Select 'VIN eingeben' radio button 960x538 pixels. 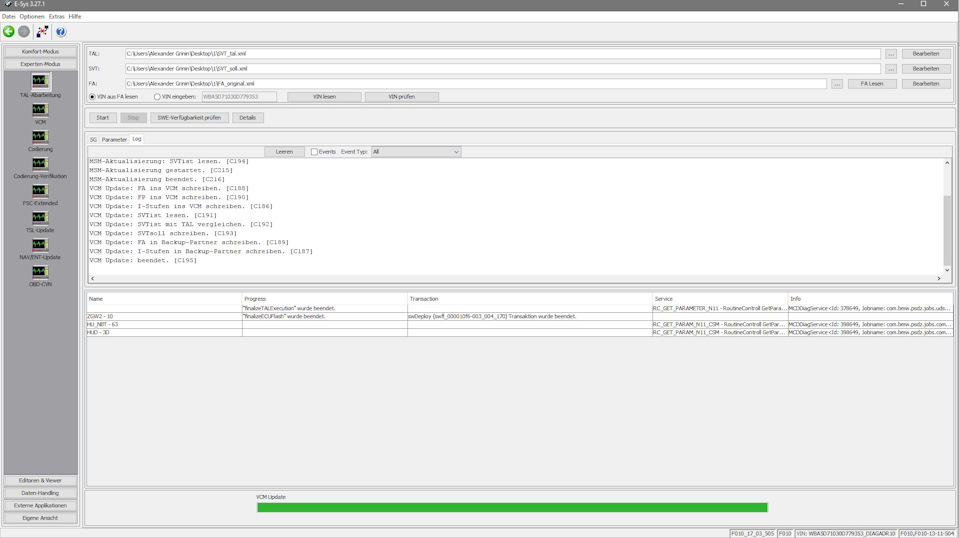[x=157, y=97]
